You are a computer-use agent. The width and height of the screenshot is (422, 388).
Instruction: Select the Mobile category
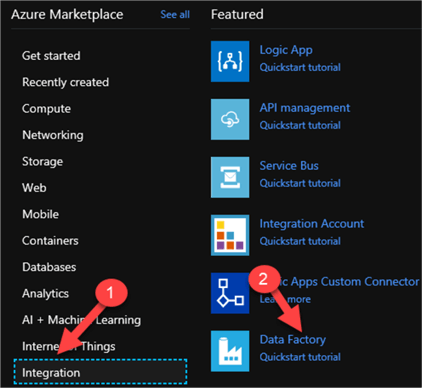pyautogui.click(x=40, y=214)
